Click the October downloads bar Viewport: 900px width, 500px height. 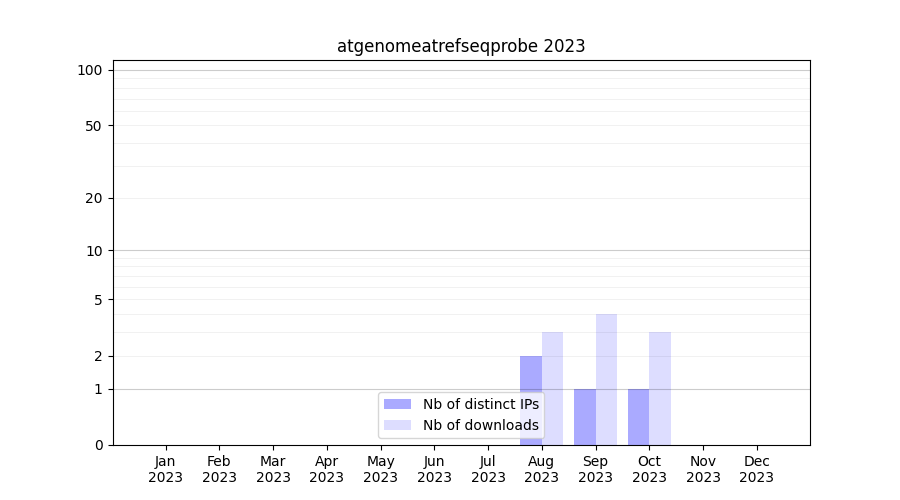point(660,388)
